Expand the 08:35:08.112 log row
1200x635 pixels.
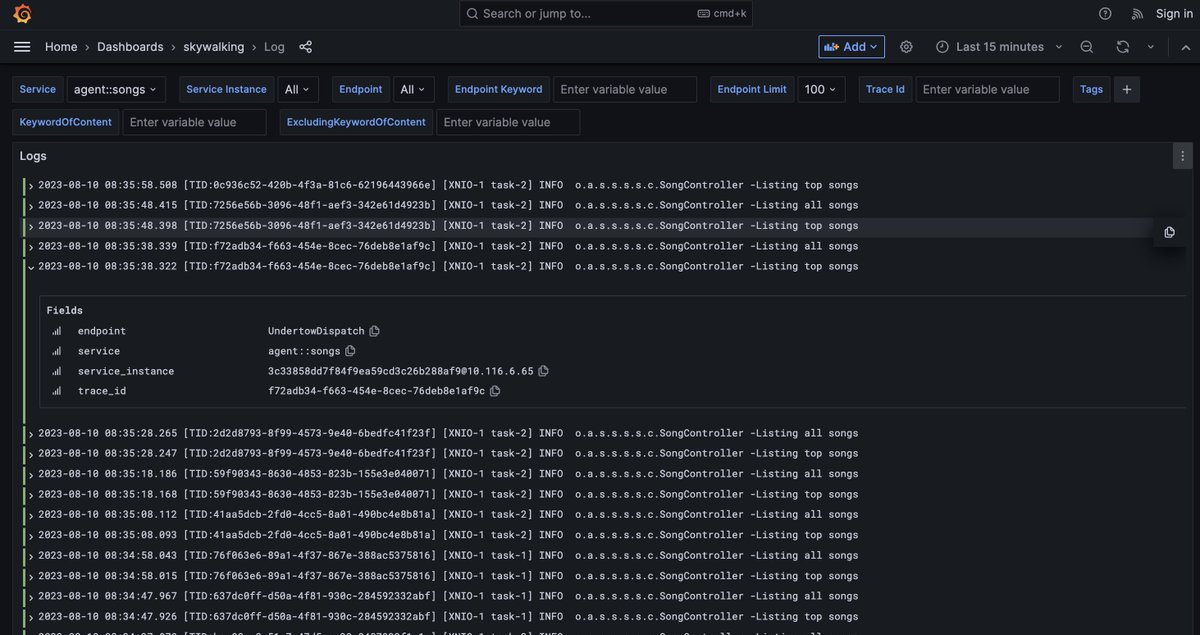tap(31, 515)
